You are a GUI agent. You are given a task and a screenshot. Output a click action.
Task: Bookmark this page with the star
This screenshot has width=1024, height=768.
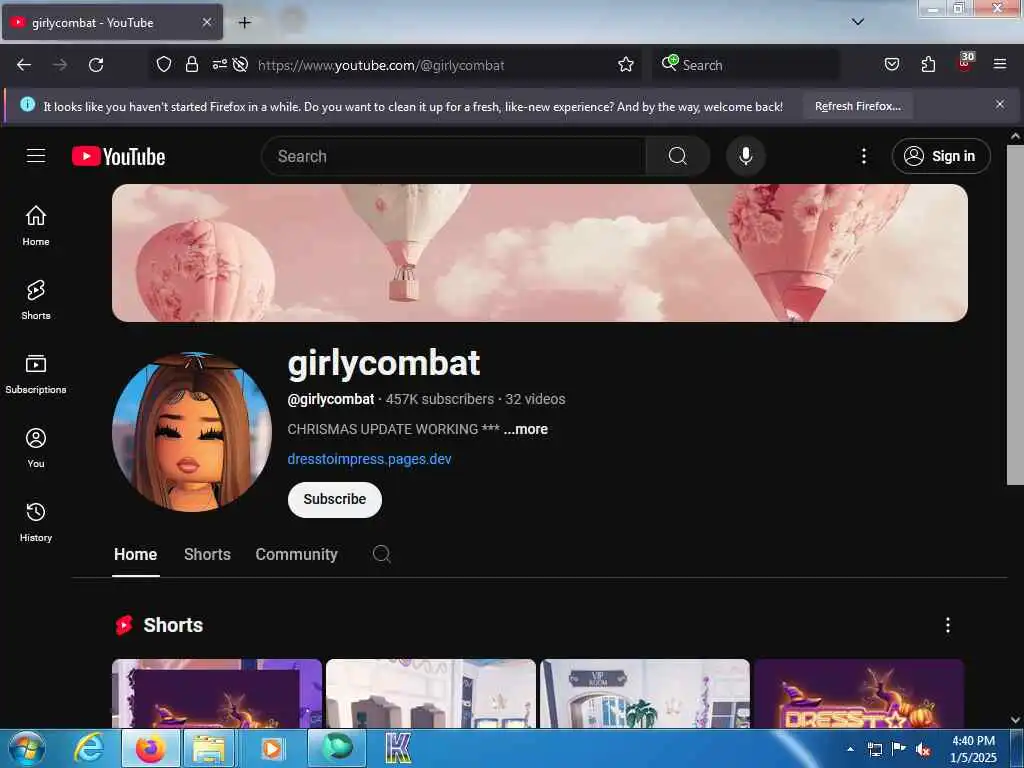coord(626,65)
